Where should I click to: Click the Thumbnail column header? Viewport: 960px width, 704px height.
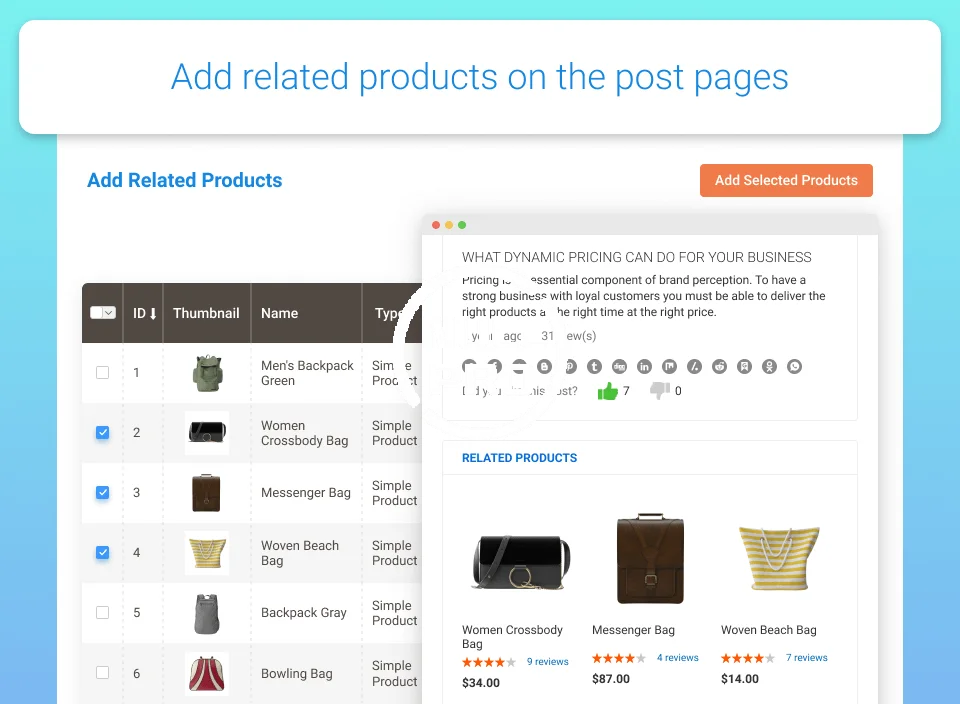tap(206, 313)
